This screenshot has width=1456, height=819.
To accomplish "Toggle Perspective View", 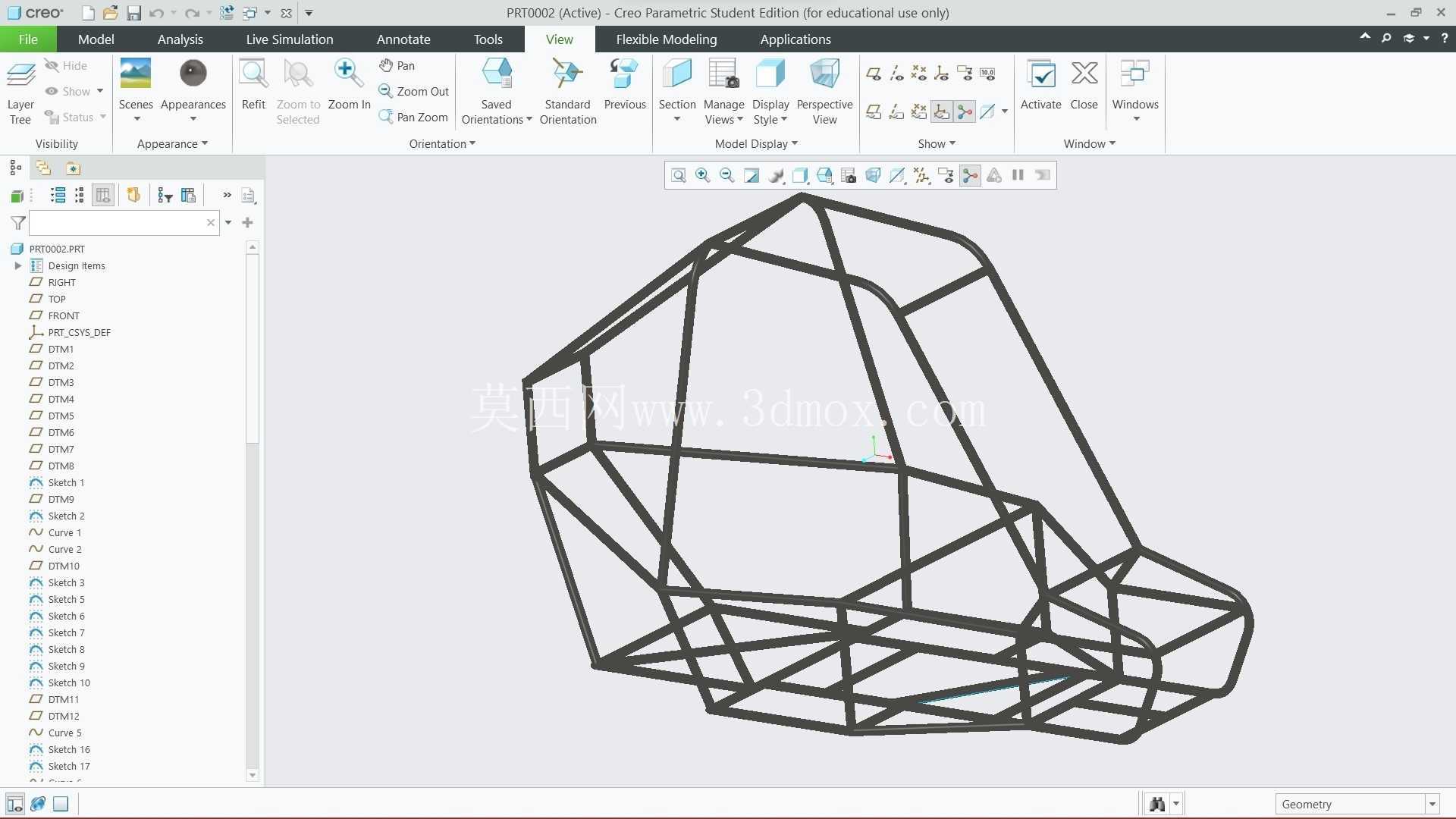I will (x=824, y=91).
